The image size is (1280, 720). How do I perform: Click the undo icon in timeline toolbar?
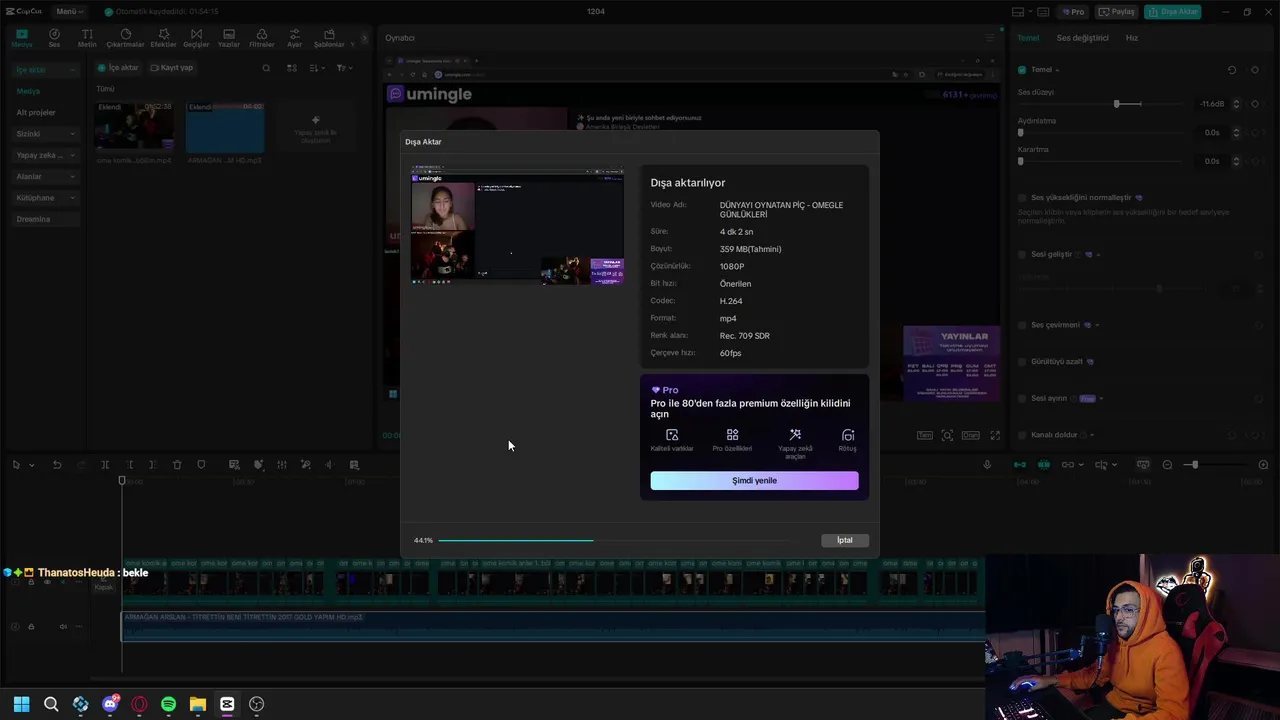point(57,465)
